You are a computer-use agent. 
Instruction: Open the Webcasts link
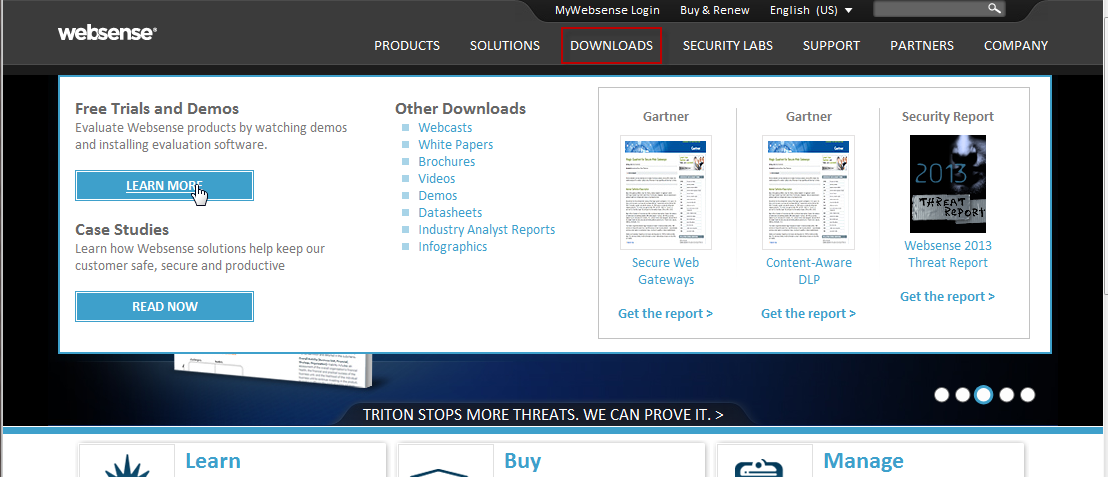[x=445, y=128]
